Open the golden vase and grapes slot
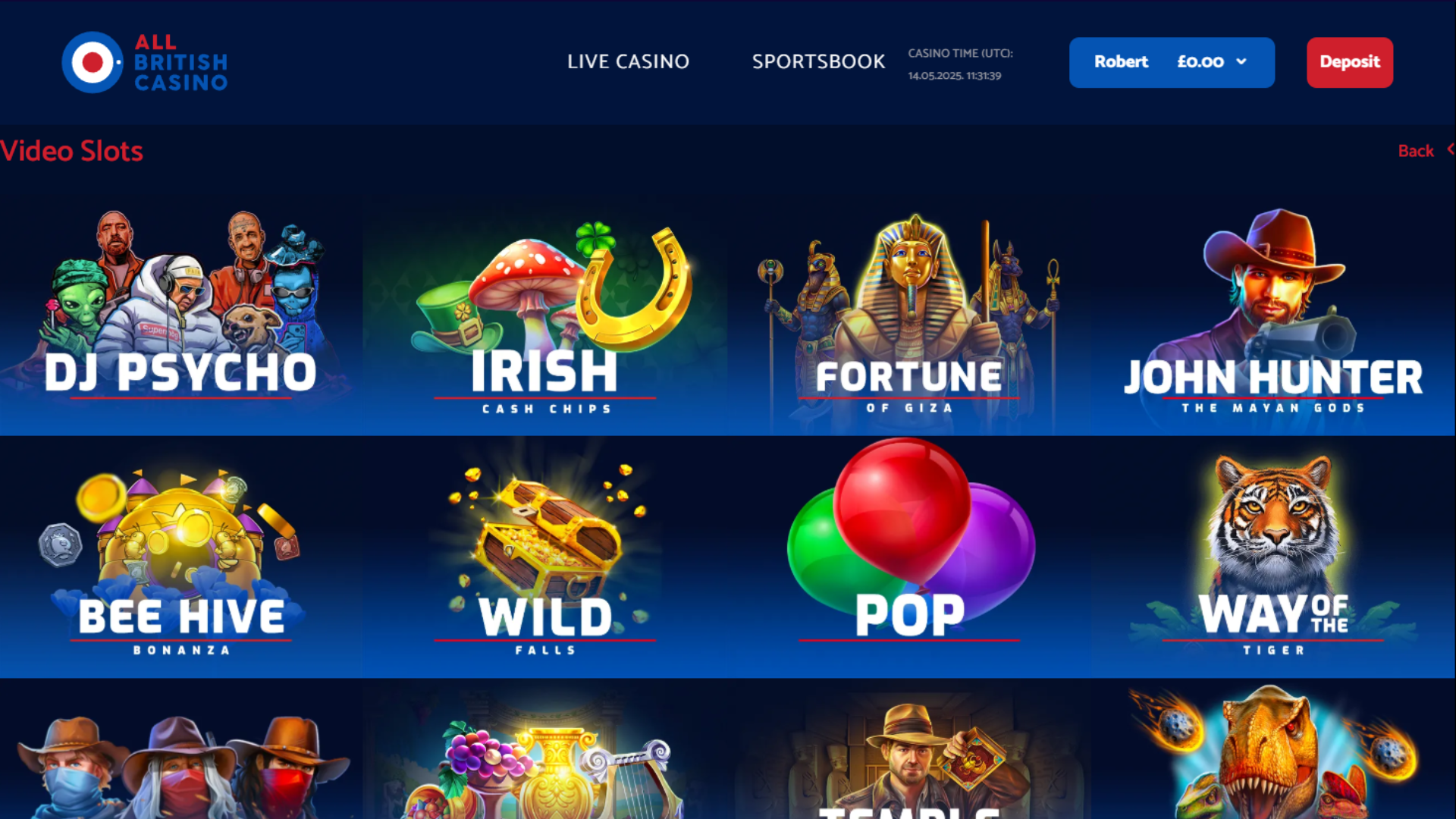 [x=545, y=749]
